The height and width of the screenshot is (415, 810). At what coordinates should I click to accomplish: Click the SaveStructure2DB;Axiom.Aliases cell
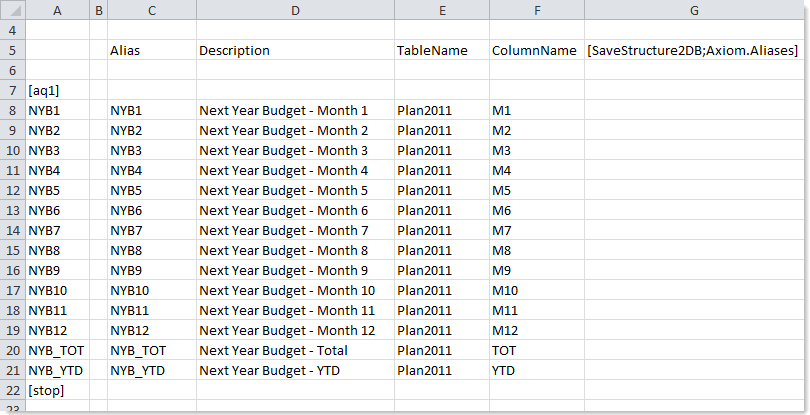point(693,50)
